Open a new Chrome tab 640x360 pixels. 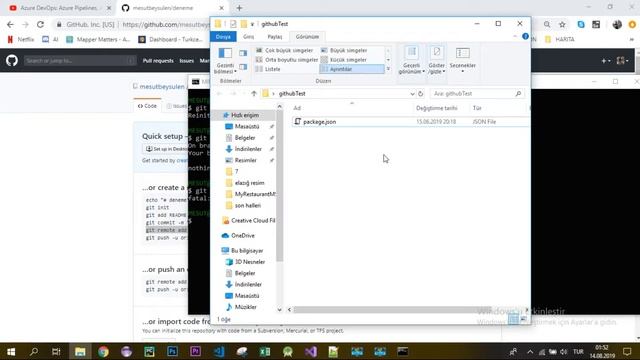click(239, 8)
